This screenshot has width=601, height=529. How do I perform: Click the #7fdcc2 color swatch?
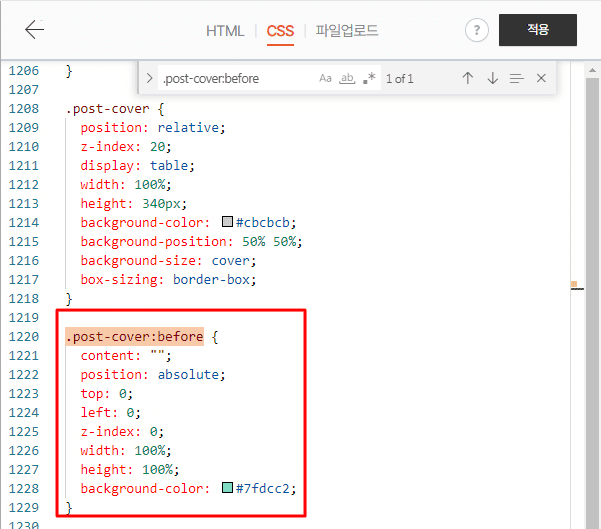pyautogui.click(x=227, y=488)
